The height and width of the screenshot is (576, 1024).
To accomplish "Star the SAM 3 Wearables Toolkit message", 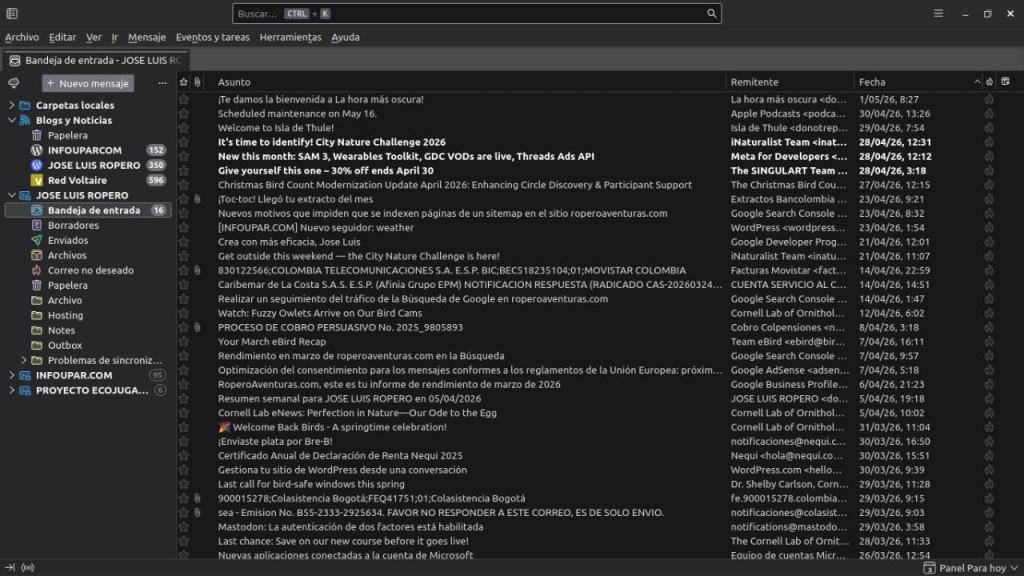I will point(184,157).
